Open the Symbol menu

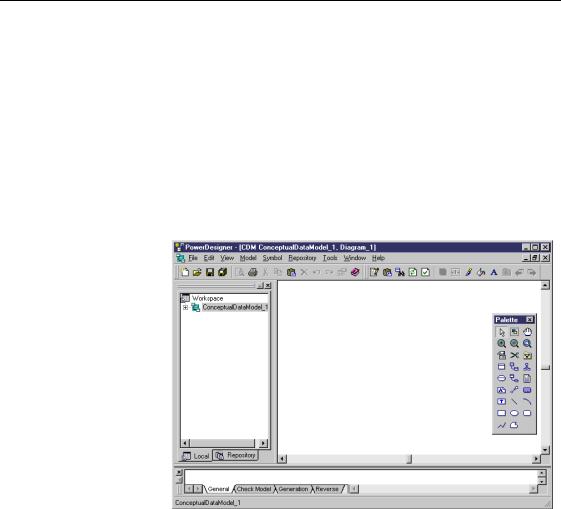click(x=272, y=258)
